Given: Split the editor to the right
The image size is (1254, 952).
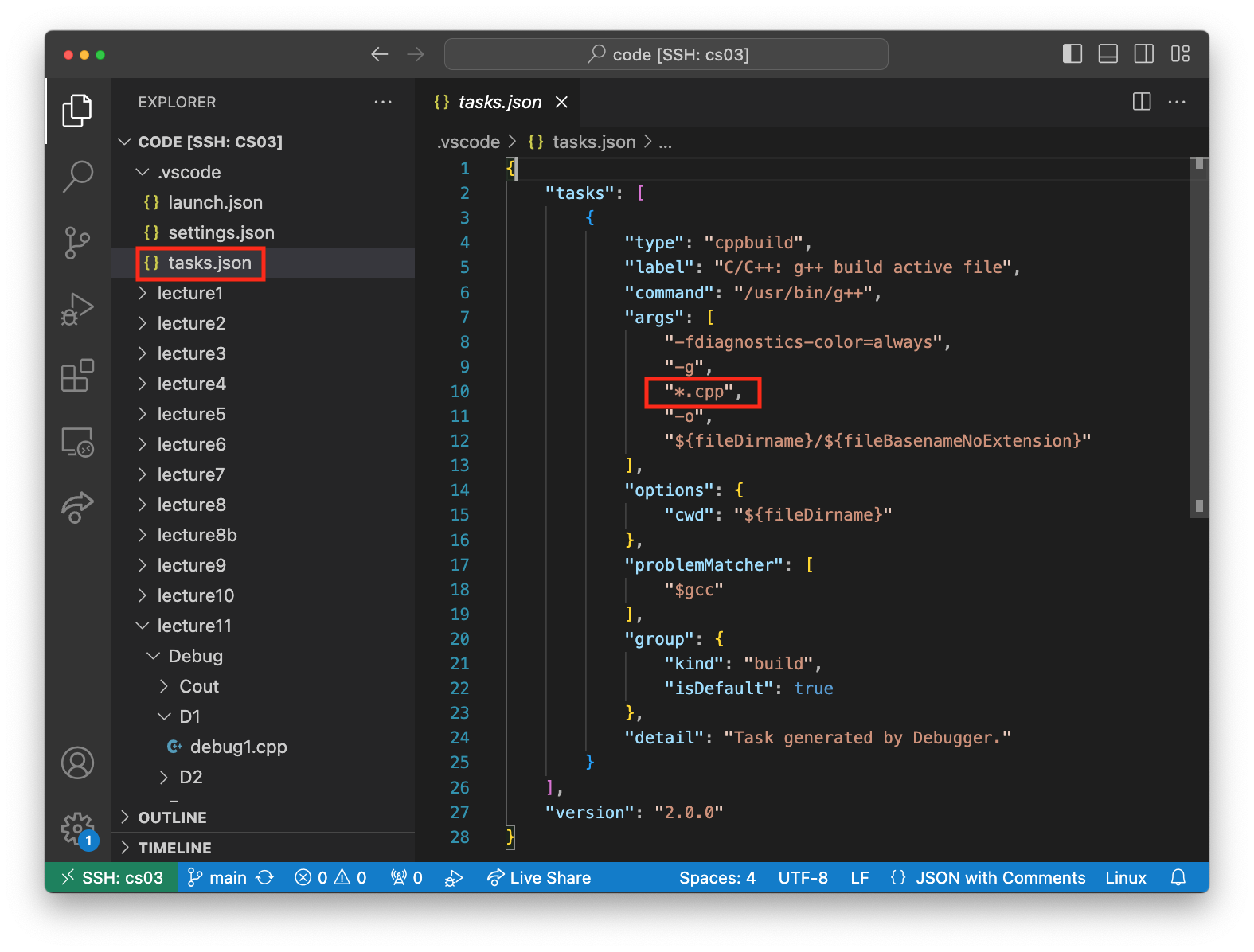Looking at the screenshot, I should [1142, 102].
